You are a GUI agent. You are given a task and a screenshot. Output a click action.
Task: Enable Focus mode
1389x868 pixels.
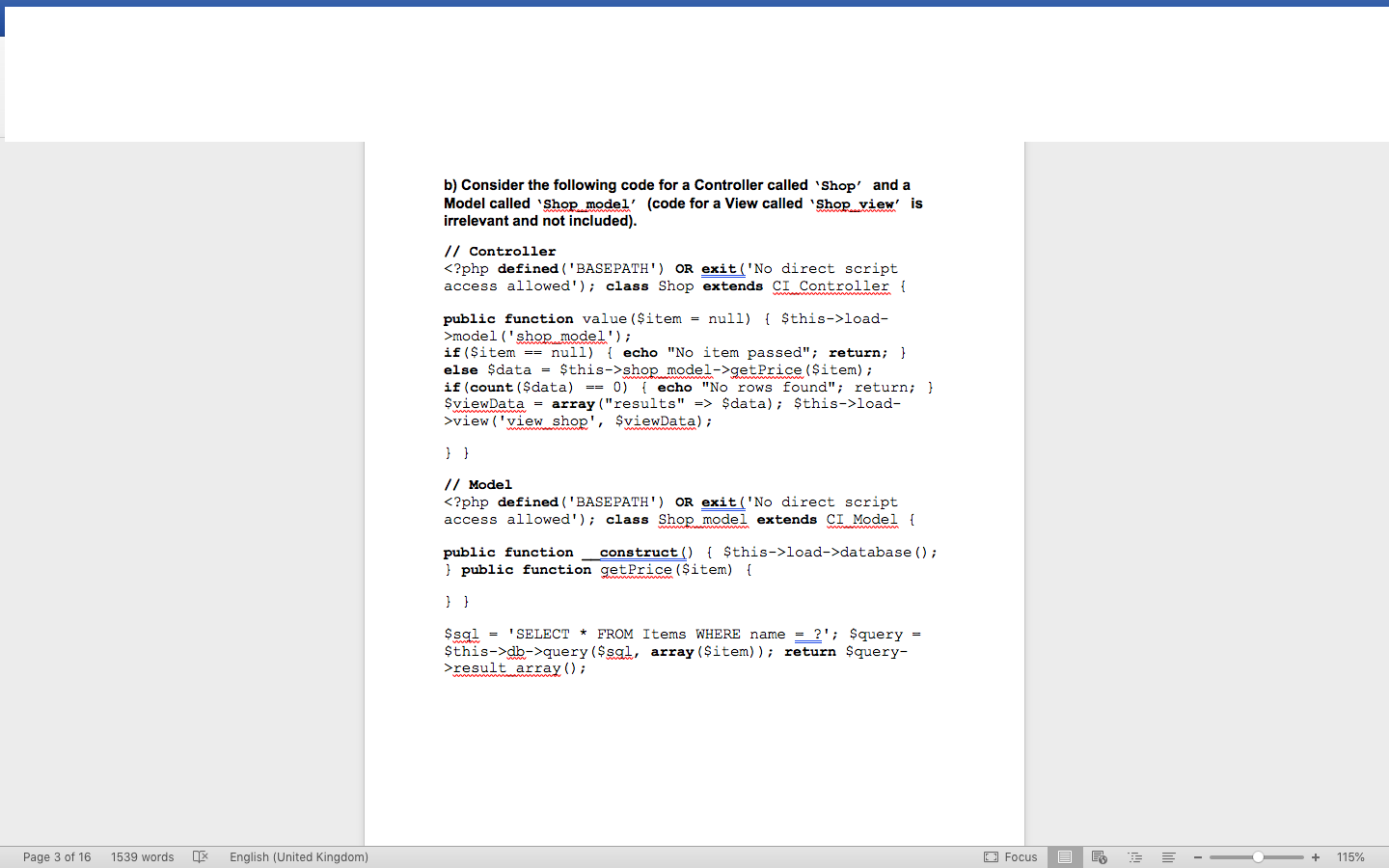point(1011,856)
